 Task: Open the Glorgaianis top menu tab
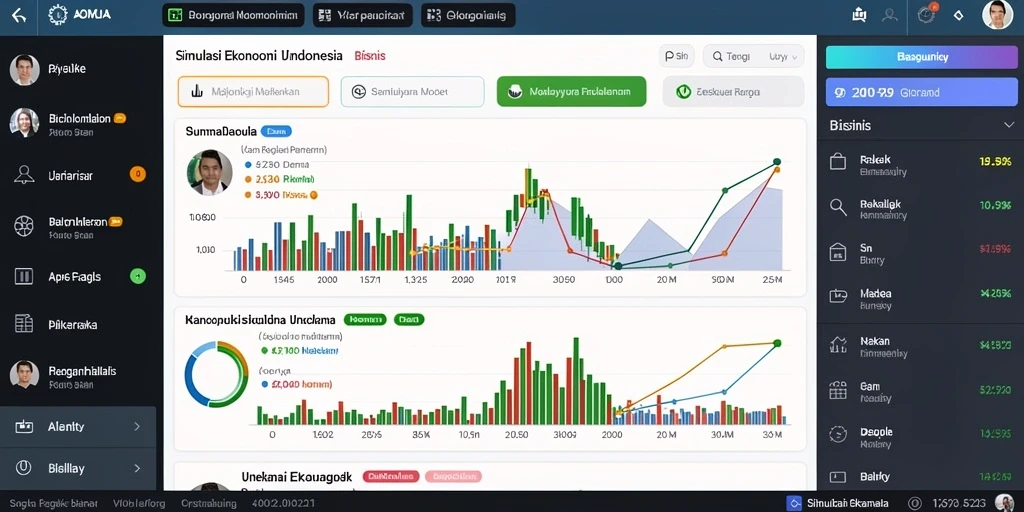click(x=468, y=15)
